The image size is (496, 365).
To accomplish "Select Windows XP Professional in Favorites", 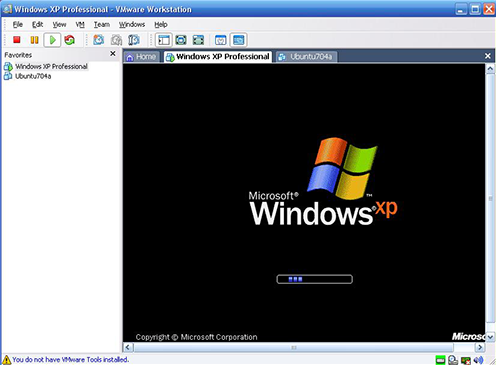I will coord(46,66).
